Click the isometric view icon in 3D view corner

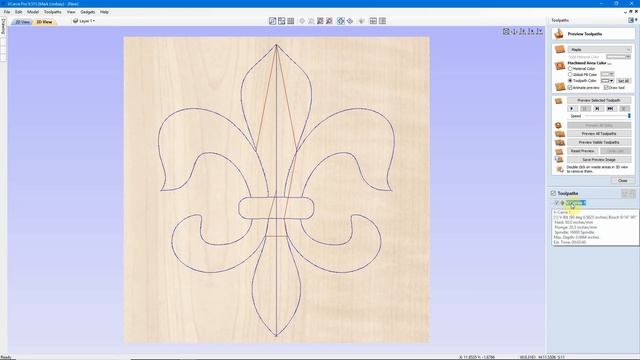[x=506, y=31]
